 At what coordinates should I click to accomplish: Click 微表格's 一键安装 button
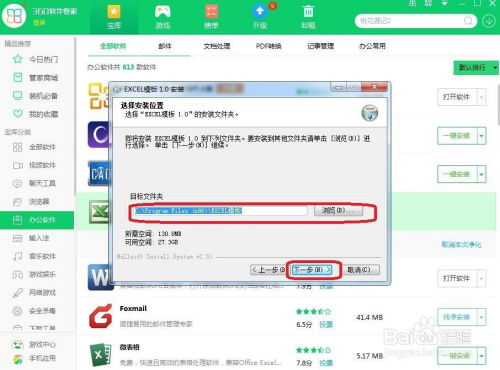[x=457, y=356]
